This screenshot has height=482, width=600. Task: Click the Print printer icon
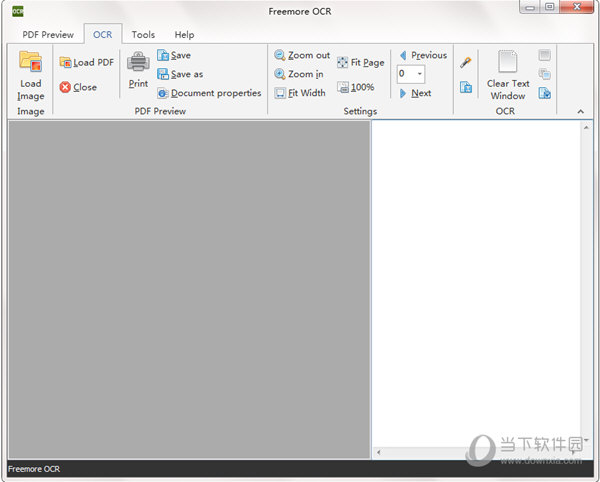[x=138, y=61]
